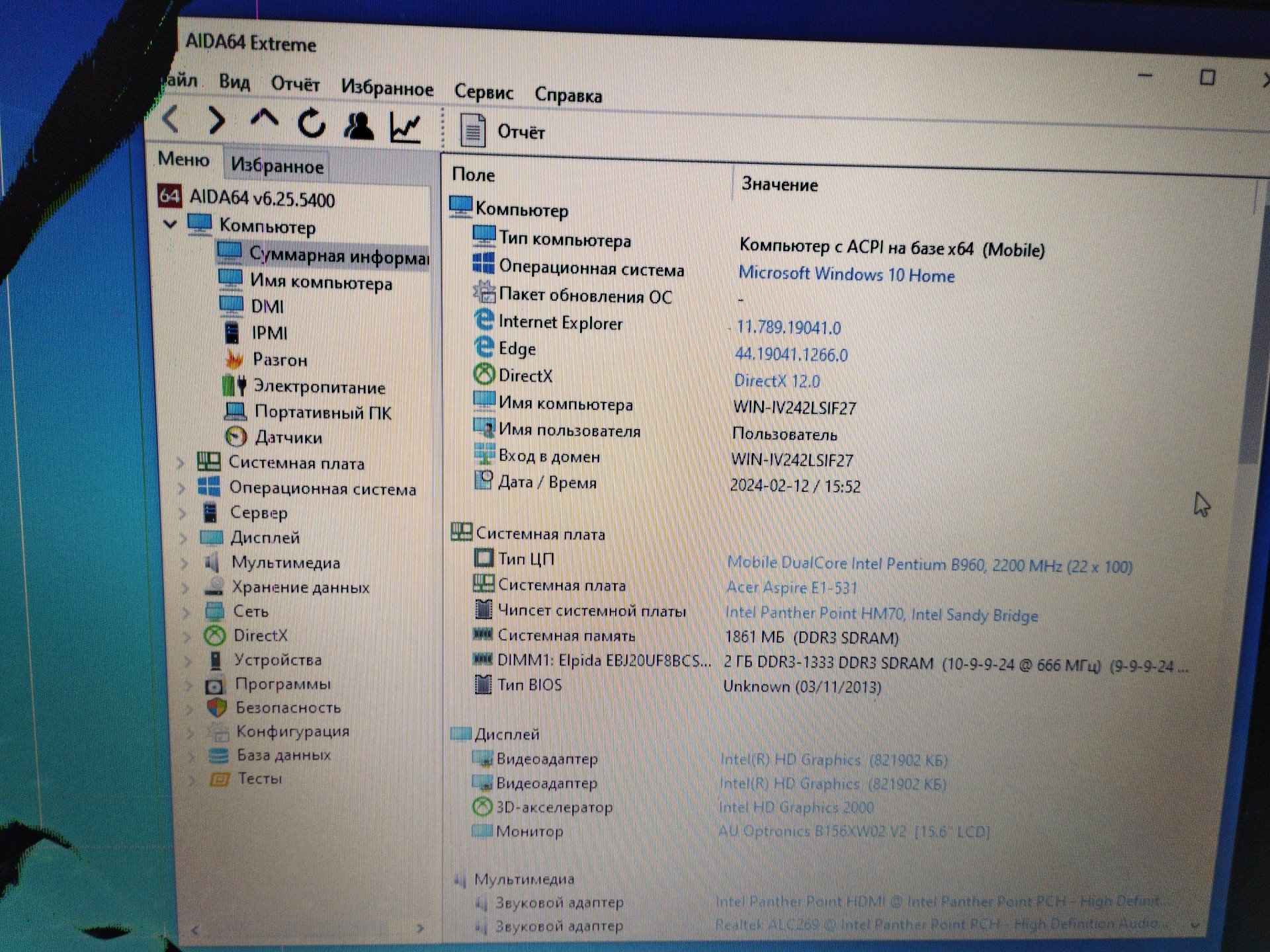Screen dimensions: 1270x952
Task: Open the IPMI tree item
Action: click(256, 333)
